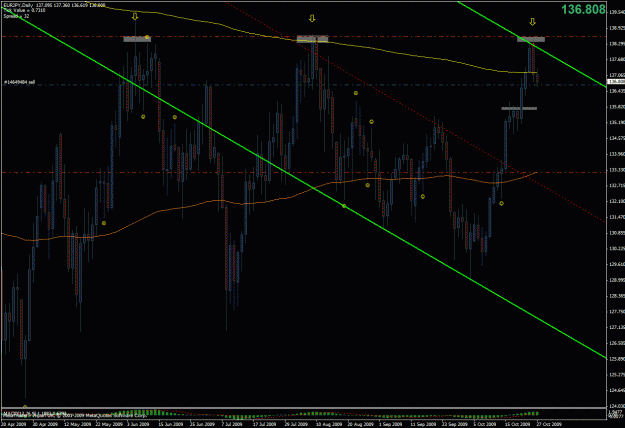Click the '1 Sep 2009' date label

click(391, 424)
